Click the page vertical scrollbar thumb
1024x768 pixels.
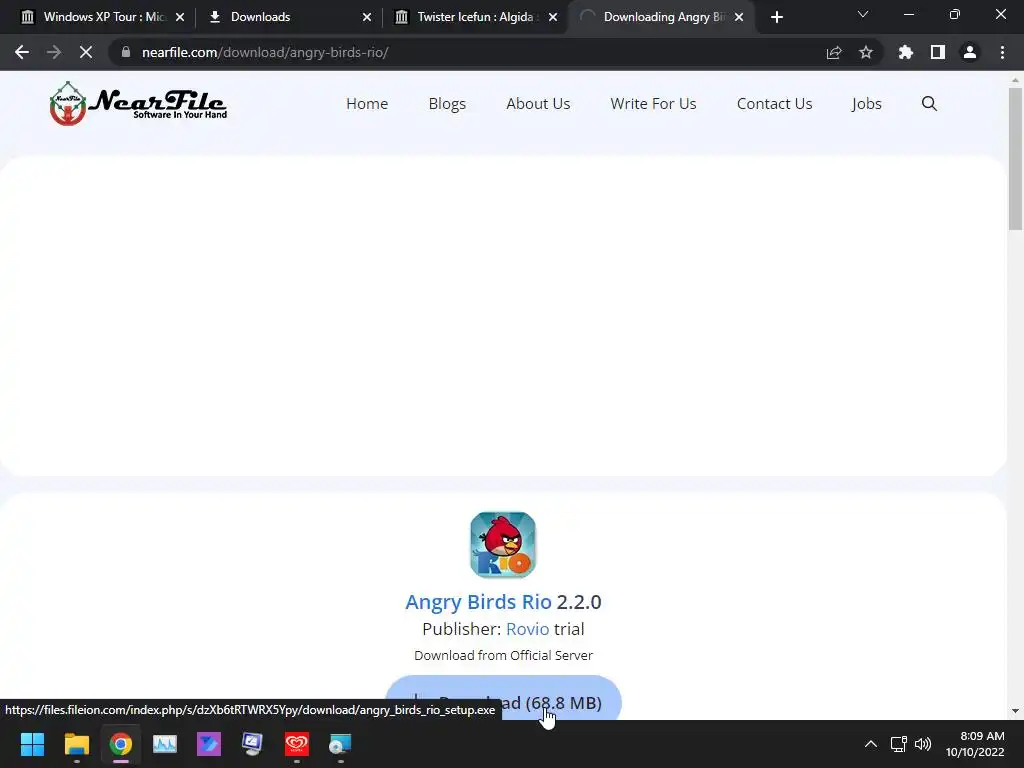click(x=1015, y=159)
